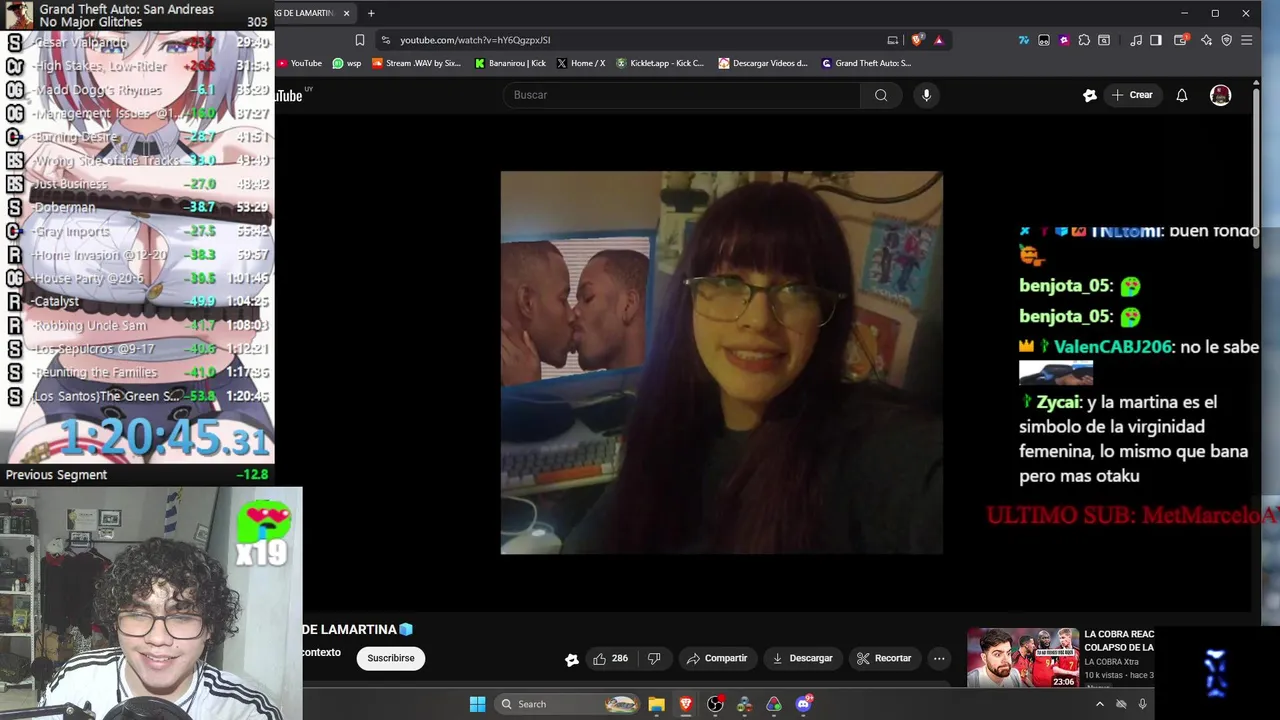Click the YouTube search magnifier button
Screen dimensions: 1280x720
[881, 95]
